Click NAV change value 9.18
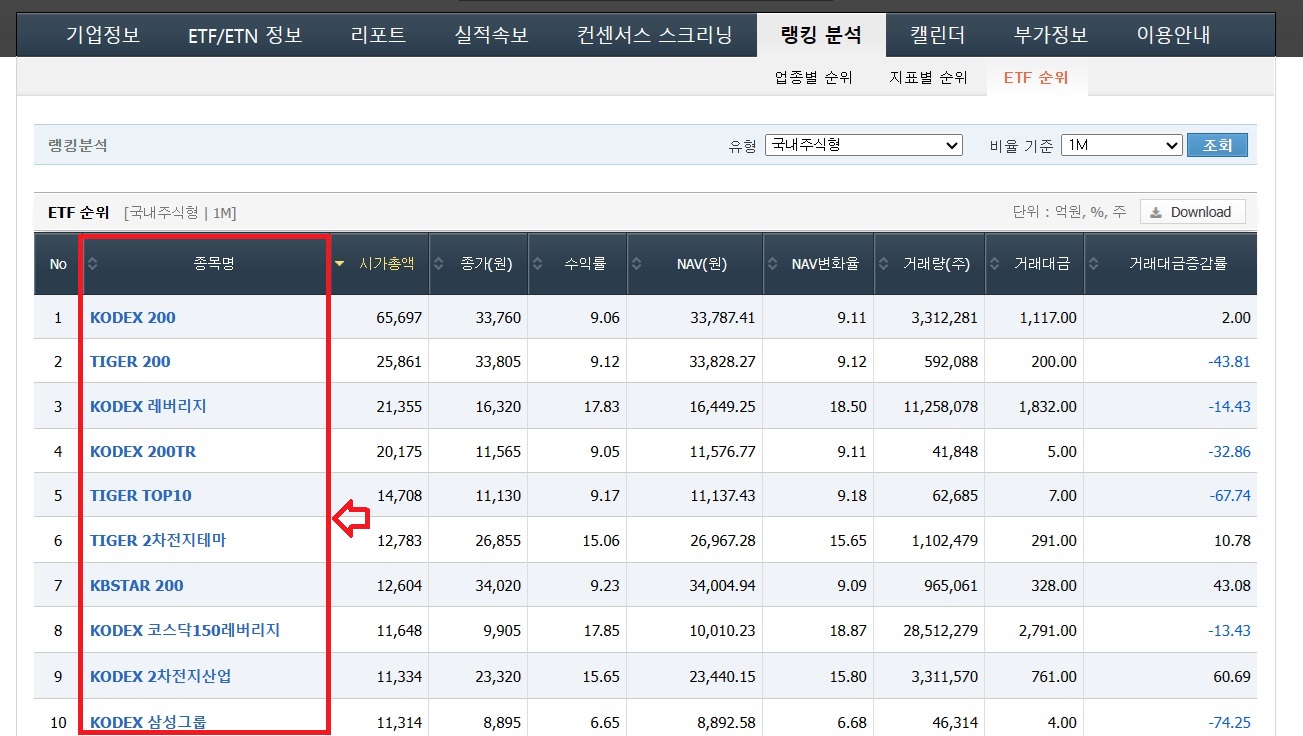Screen dimensions: 1303x736 [850, 496]
